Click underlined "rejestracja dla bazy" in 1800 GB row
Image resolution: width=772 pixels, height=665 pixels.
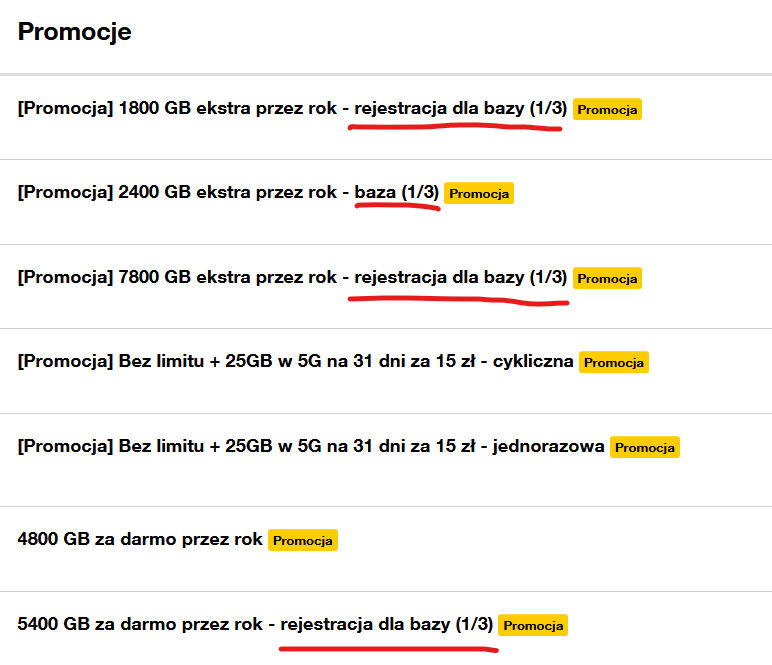coord(439,109)
